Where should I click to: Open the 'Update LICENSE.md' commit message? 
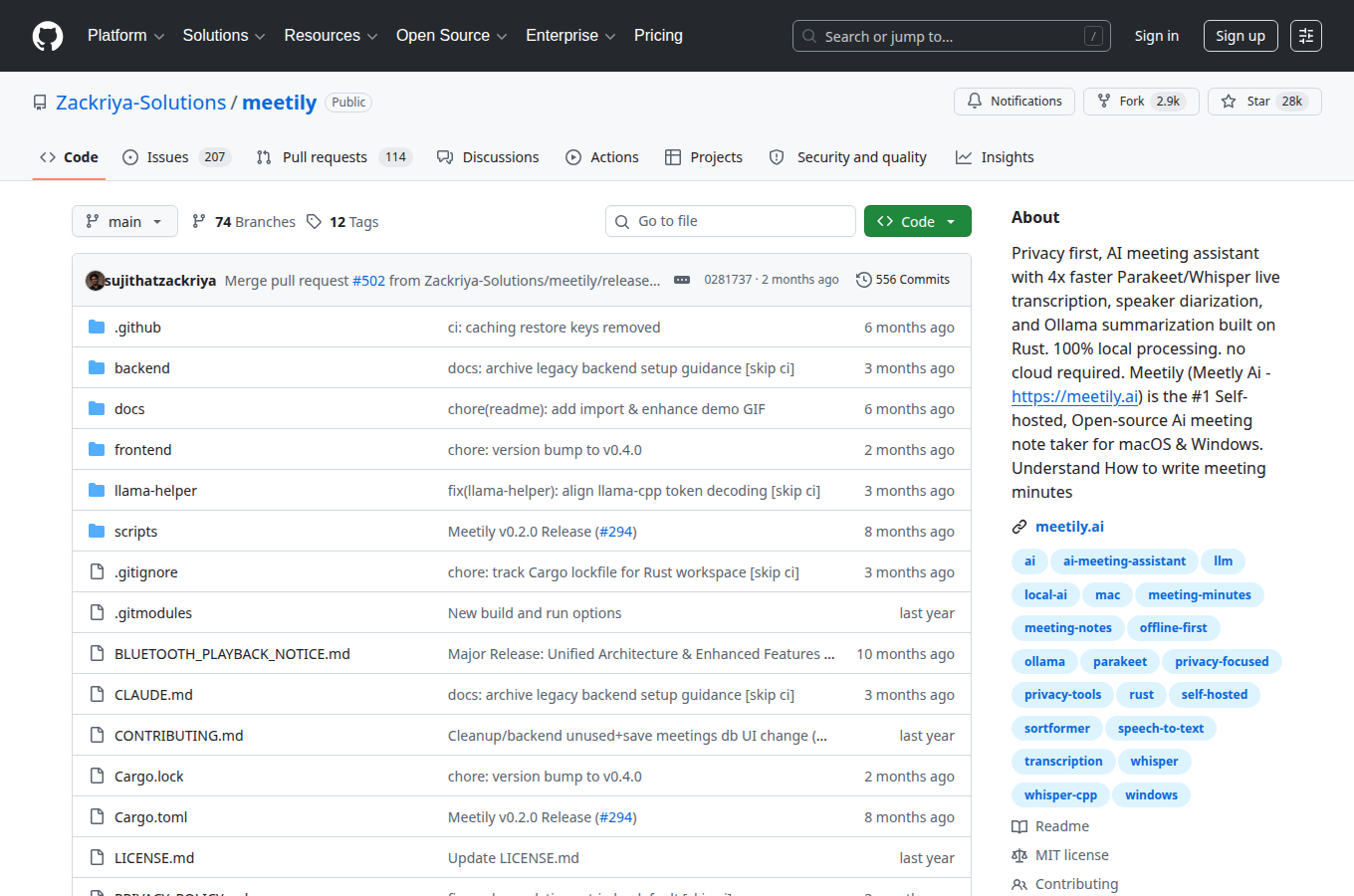(514, 858)
